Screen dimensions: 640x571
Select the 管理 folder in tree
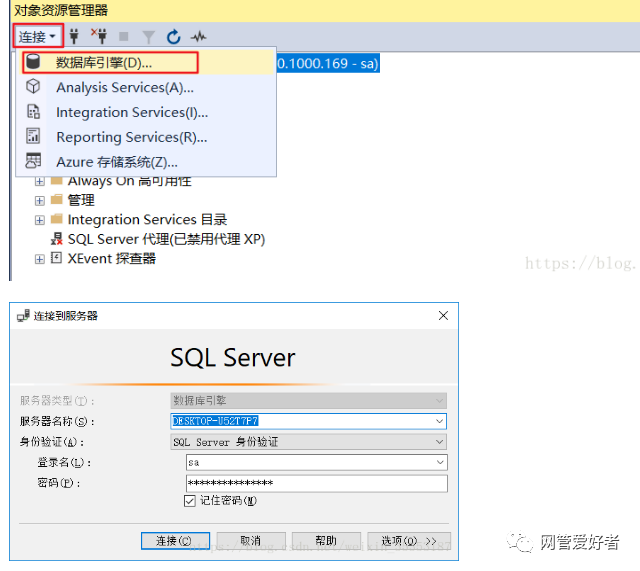81,200
